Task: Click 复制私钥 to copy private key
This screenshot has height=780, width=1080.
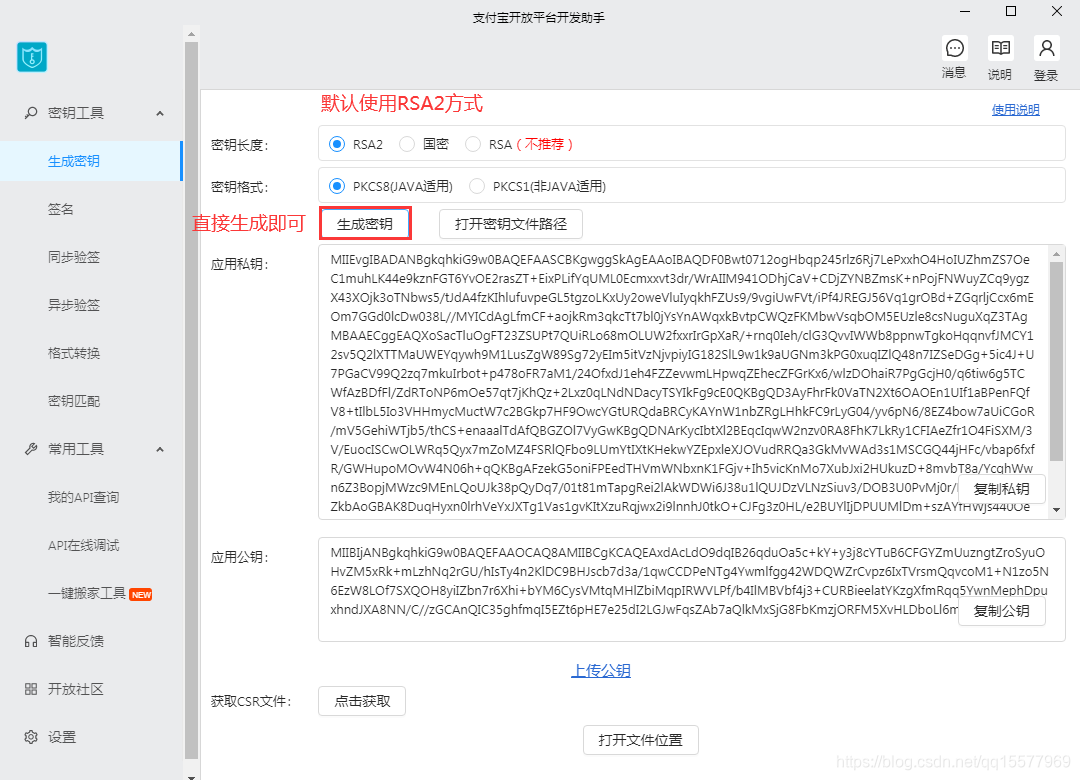Action: (x=1001, y=489)
